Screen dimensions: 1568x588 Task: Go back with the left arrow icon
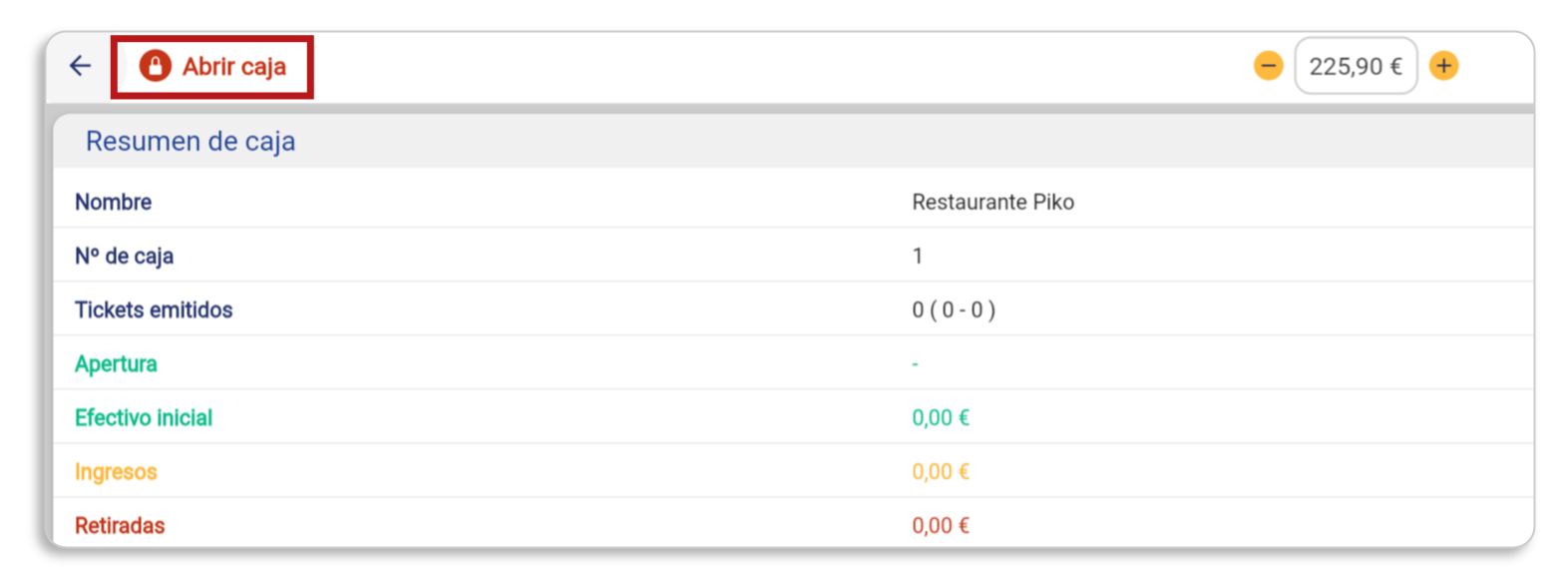click(x=80, y=66)
